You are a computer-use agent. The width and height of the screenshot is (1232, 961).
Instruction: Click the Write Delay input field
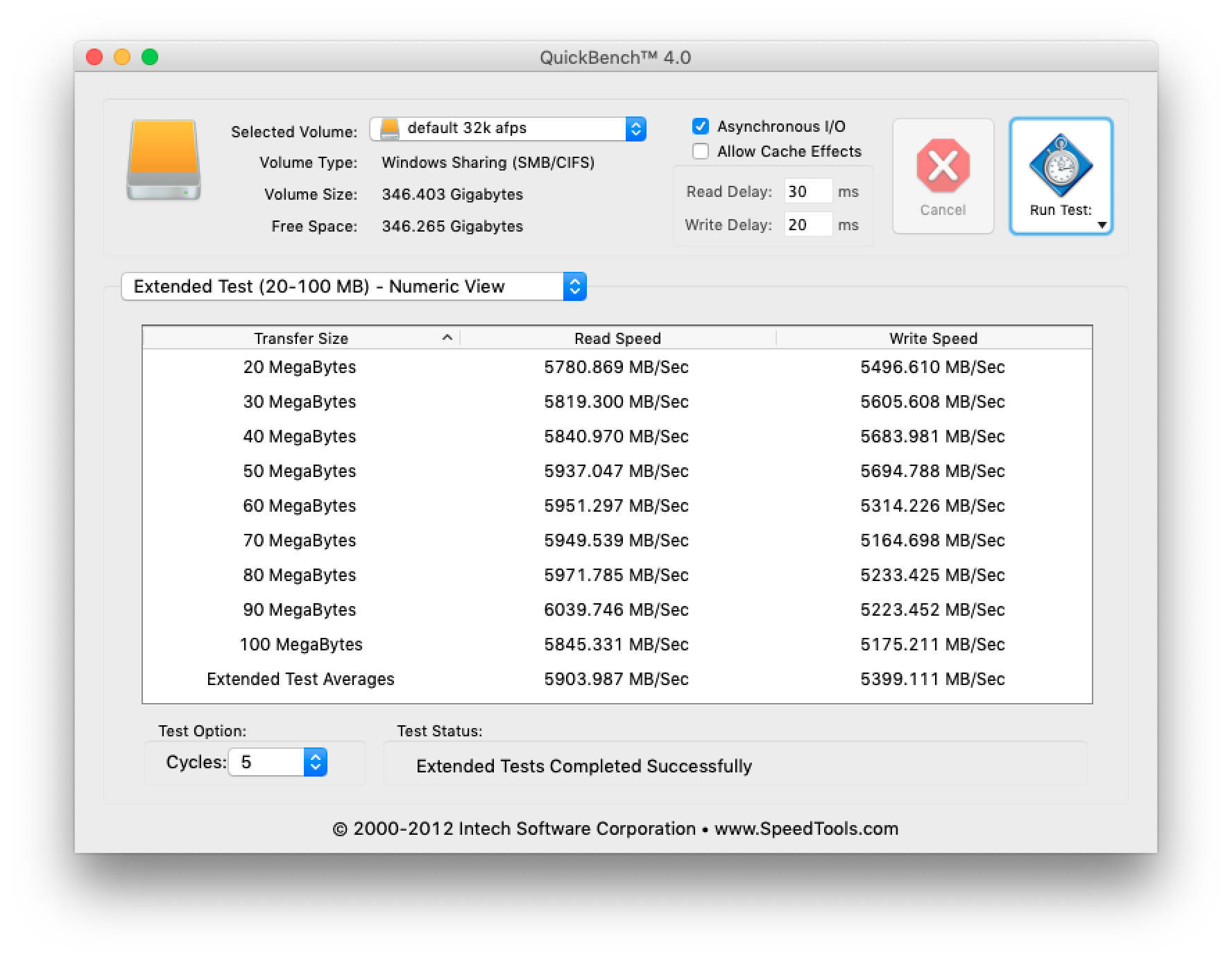coord(808,225)
